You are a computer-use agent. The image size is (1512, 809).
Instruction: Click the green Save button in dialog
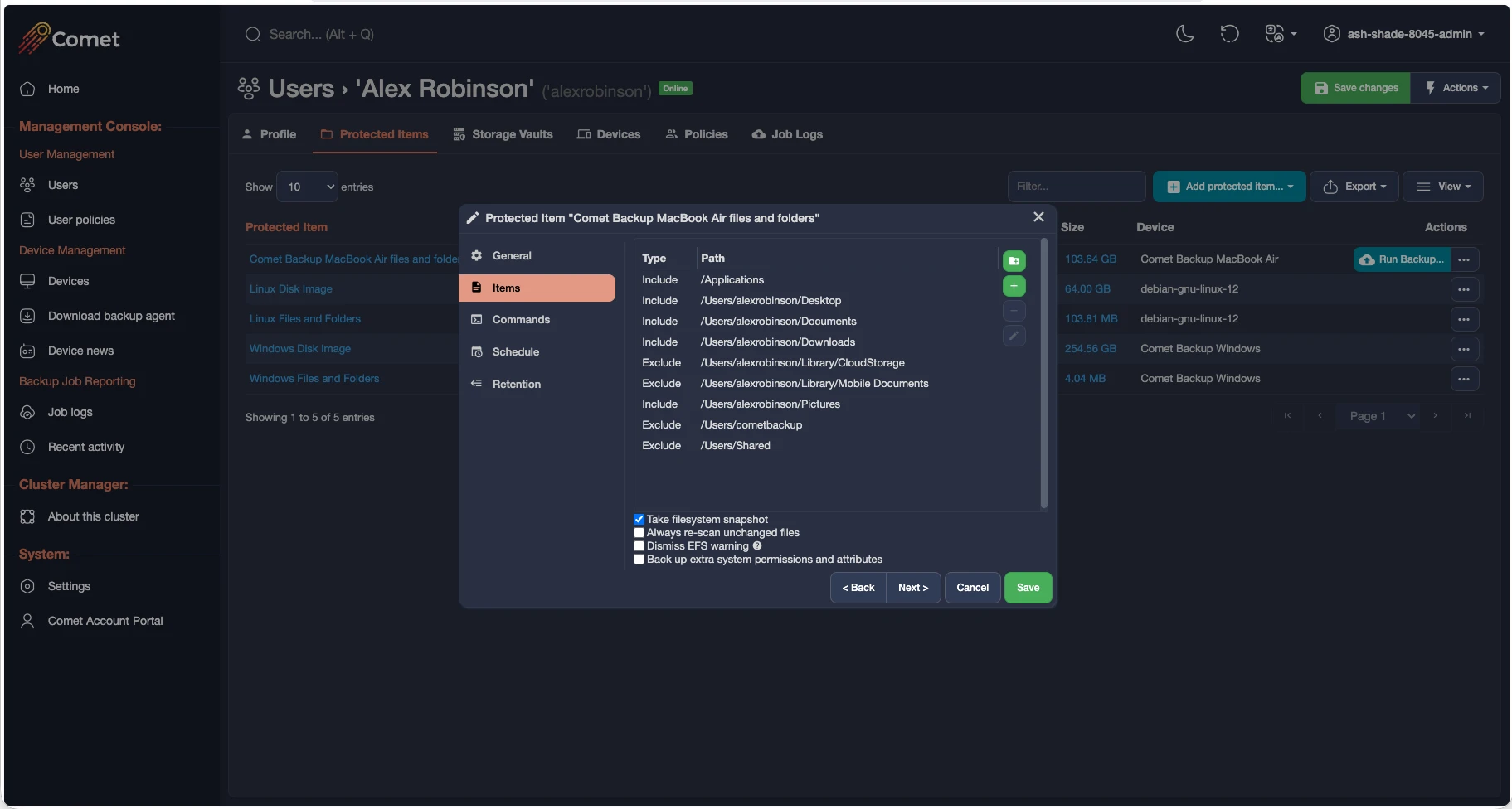pos(1028,588)
